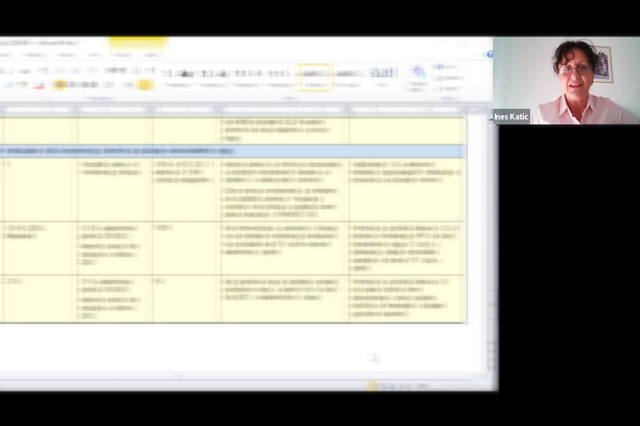Open the yellow highlighted Table Tools ribbon tab
640x426 pixels.
coord(139,43)
